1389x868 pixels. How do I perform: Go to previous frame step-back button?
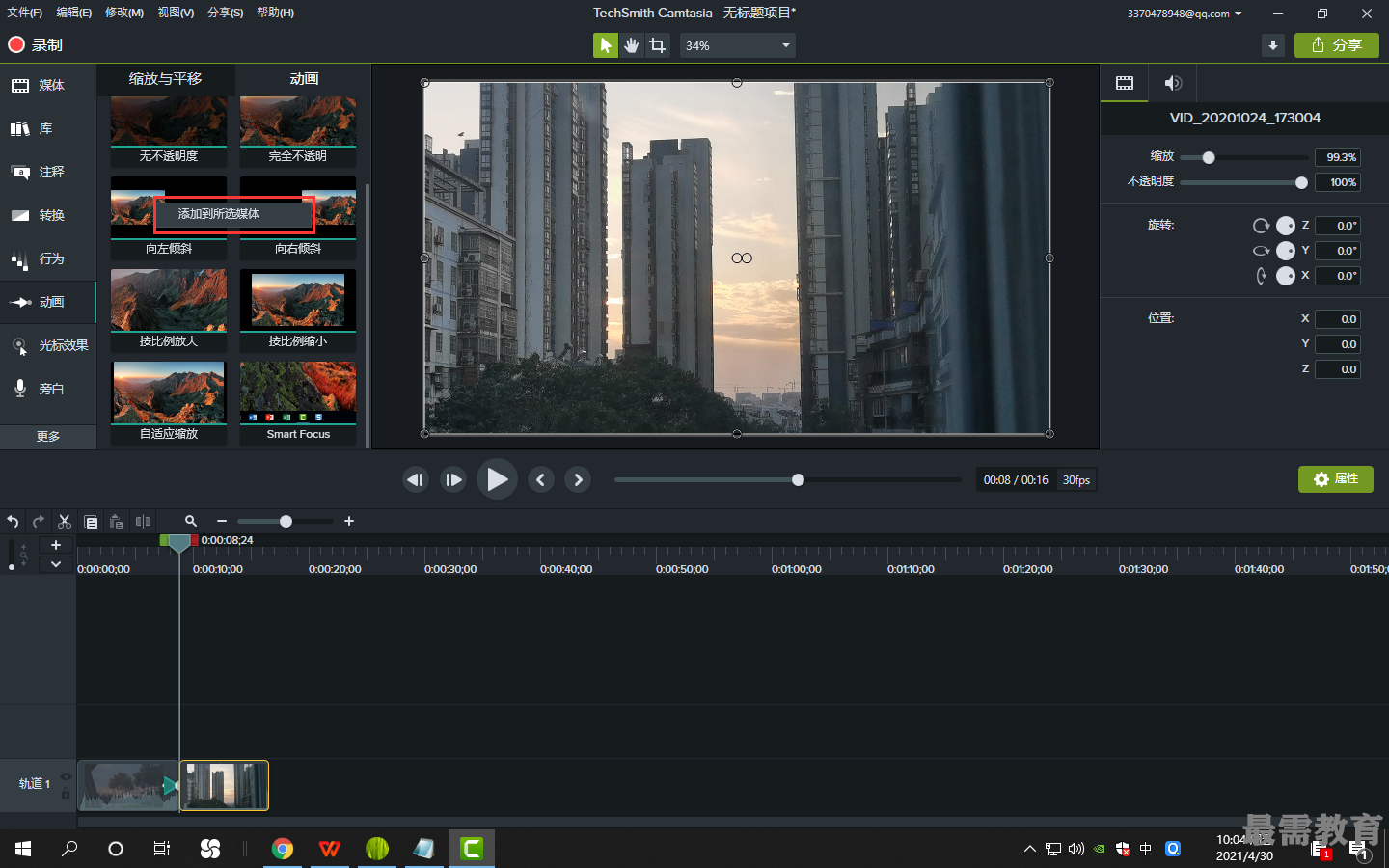coord(416,479)
